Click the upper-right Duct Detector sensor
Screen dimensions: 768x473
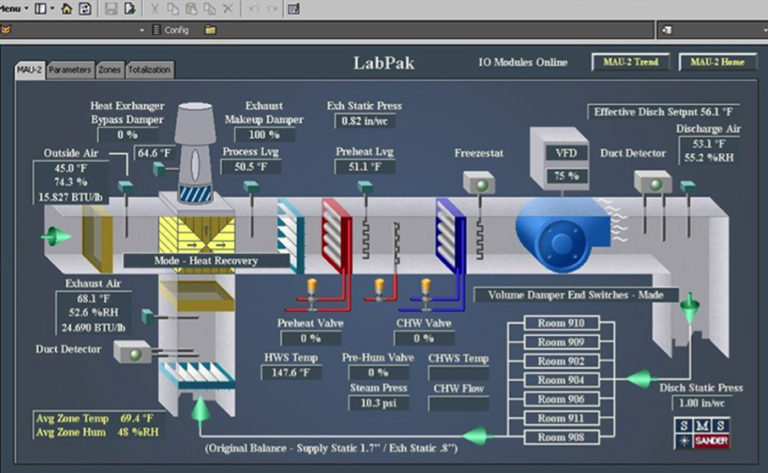click(x=652, y=182)
